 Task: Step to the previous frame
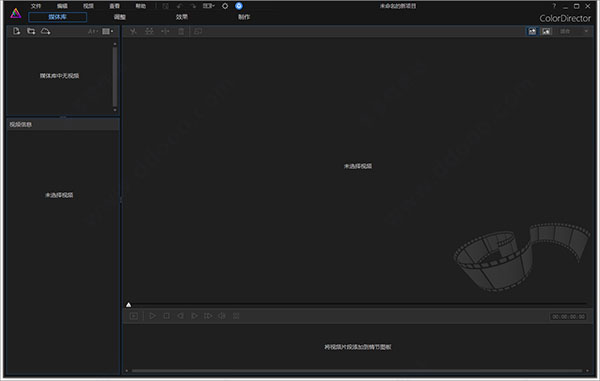180,316
